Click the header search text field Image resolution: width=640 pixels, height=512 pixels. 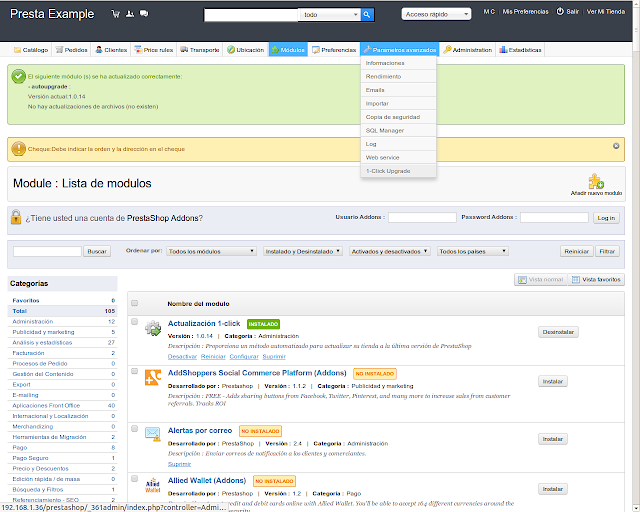[x=251, y=15]
